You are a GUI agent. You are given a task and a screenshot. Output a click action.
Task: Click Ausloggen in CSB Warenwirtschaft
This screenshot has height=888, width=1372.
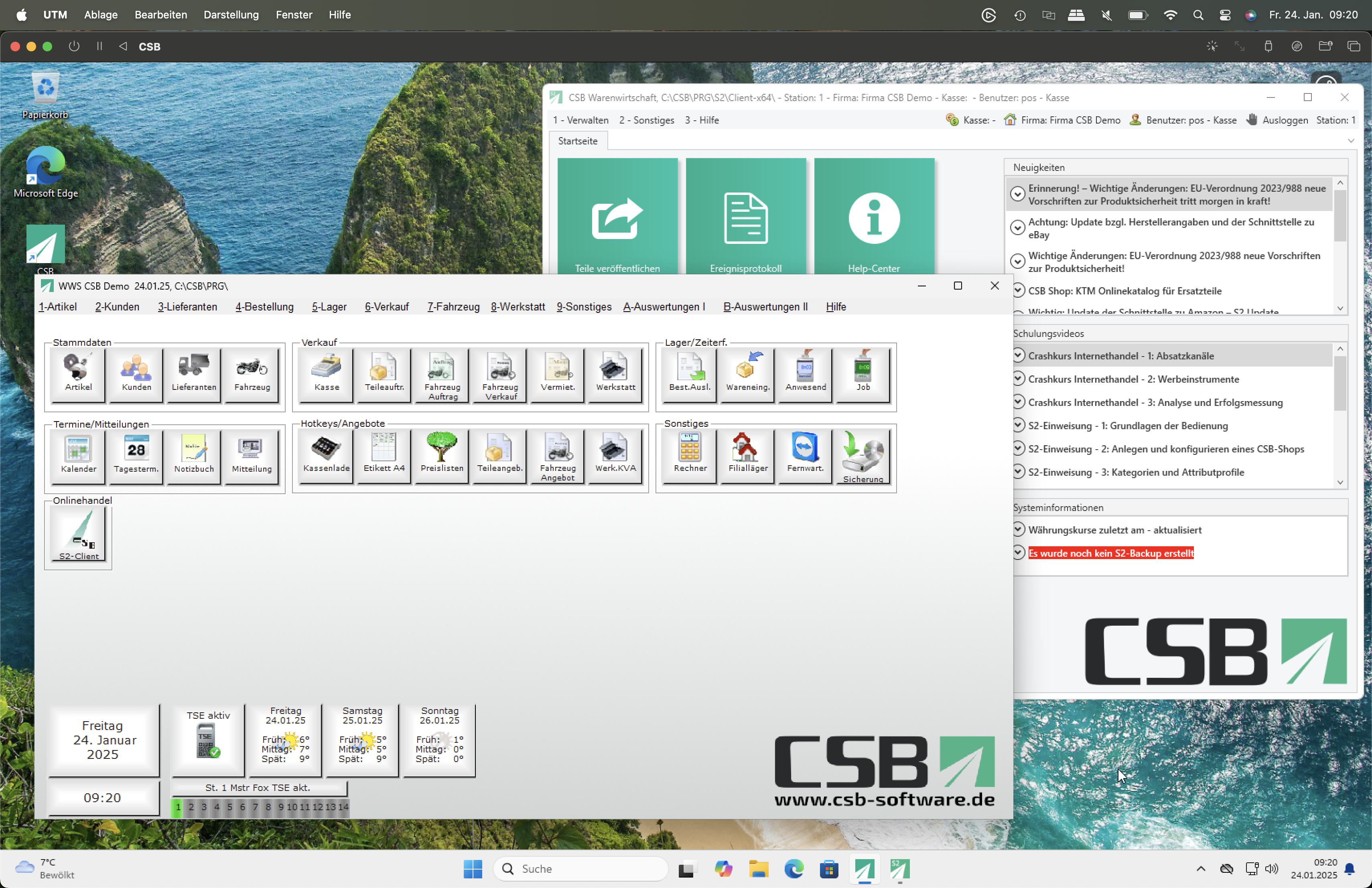pyautogui.click(x=1277, y=120)
